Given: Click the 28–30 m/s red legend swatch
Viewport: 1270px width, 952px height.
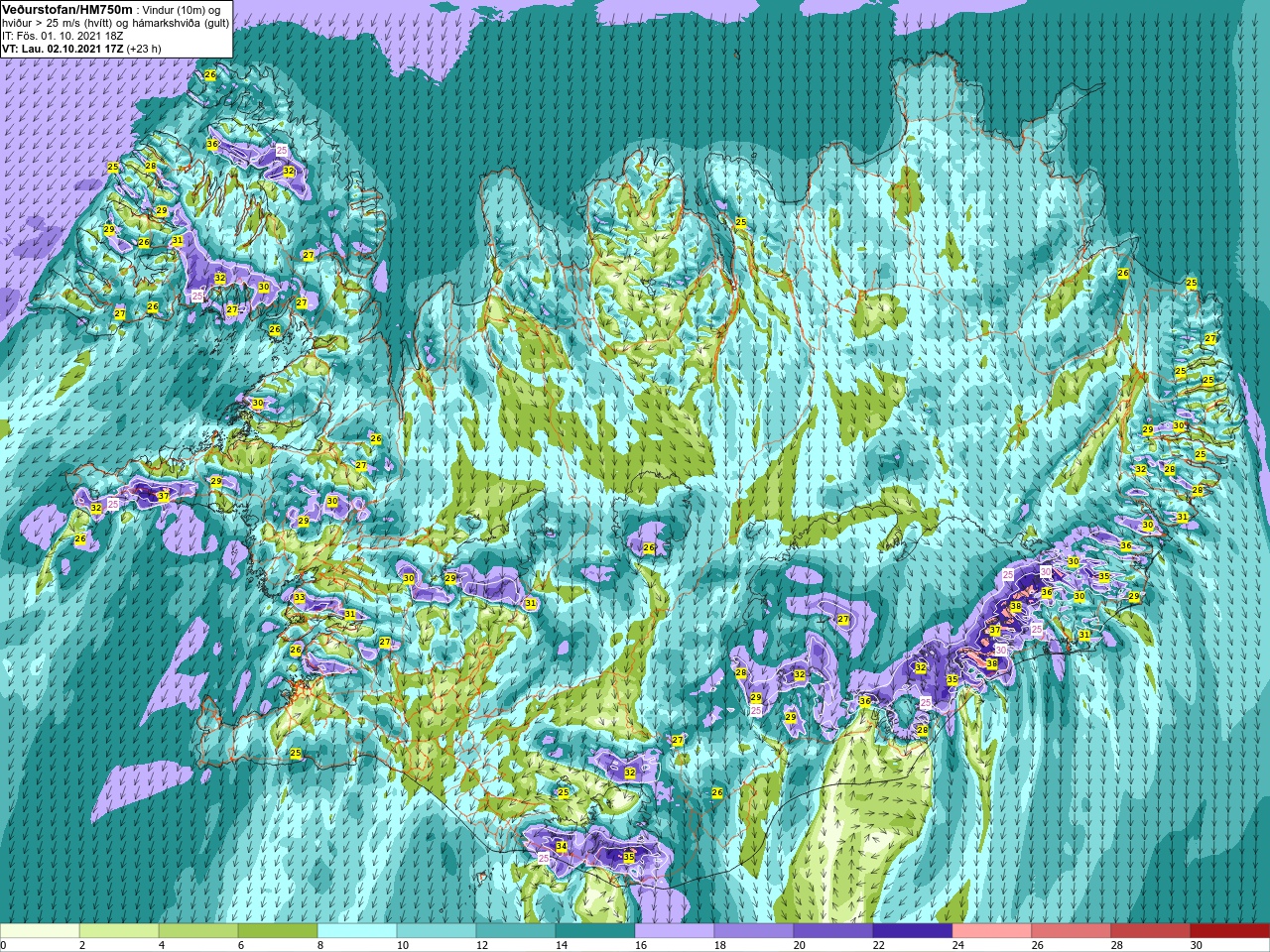Looking at the screenshot, I should click(x=1151, y=931).
